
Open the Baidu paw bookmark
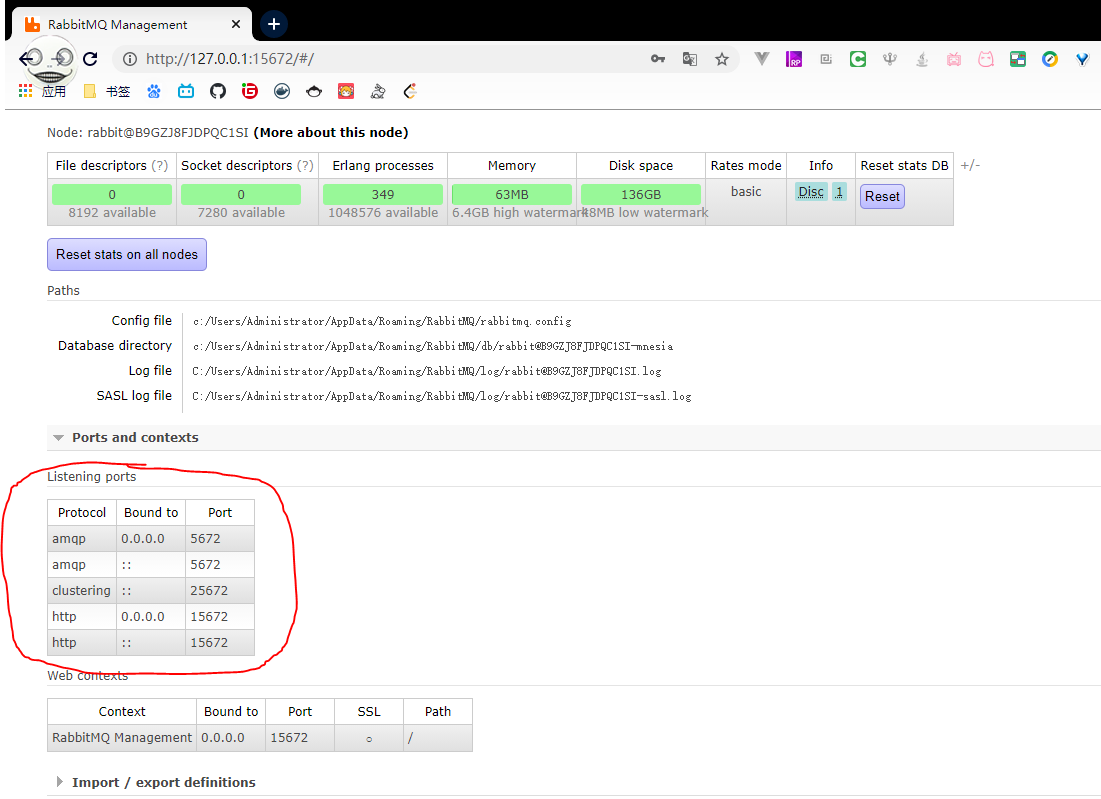coord(154,91)
